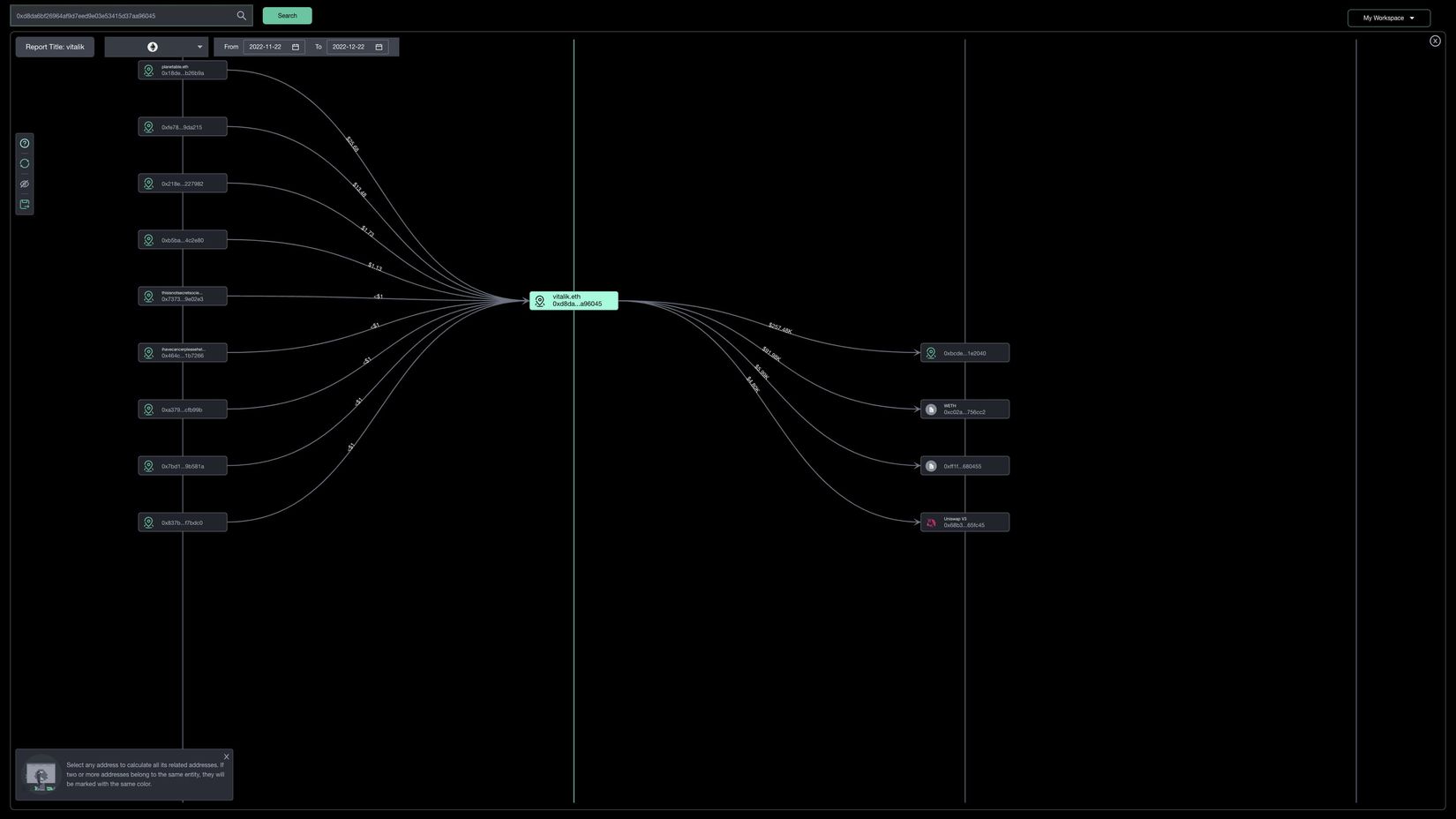Select the 0x7373...9e02e3 address node
This screenshot has width=1456, height=819.
[183, 297]
